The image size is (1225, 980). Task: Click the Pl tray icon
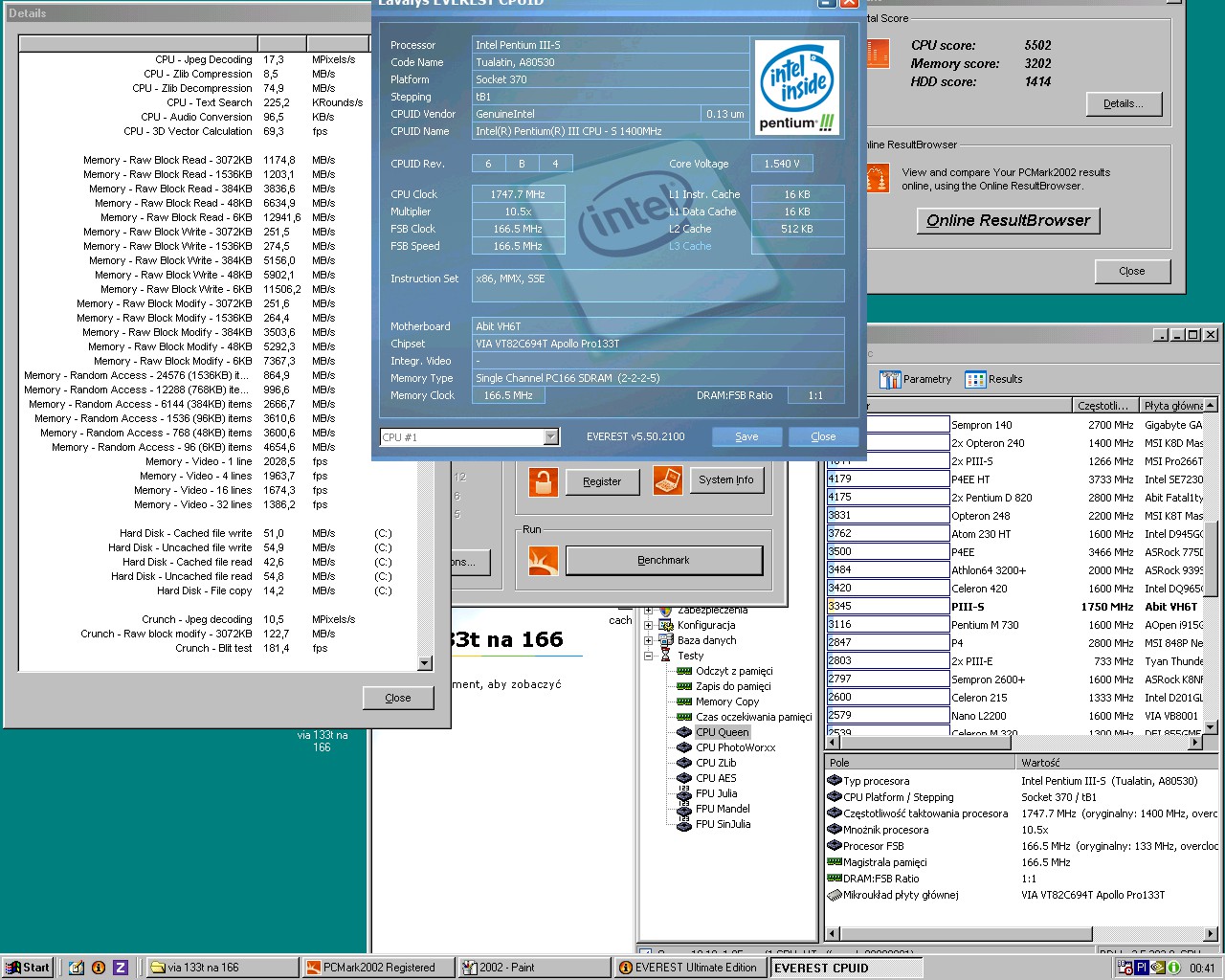pos(1142,968)
